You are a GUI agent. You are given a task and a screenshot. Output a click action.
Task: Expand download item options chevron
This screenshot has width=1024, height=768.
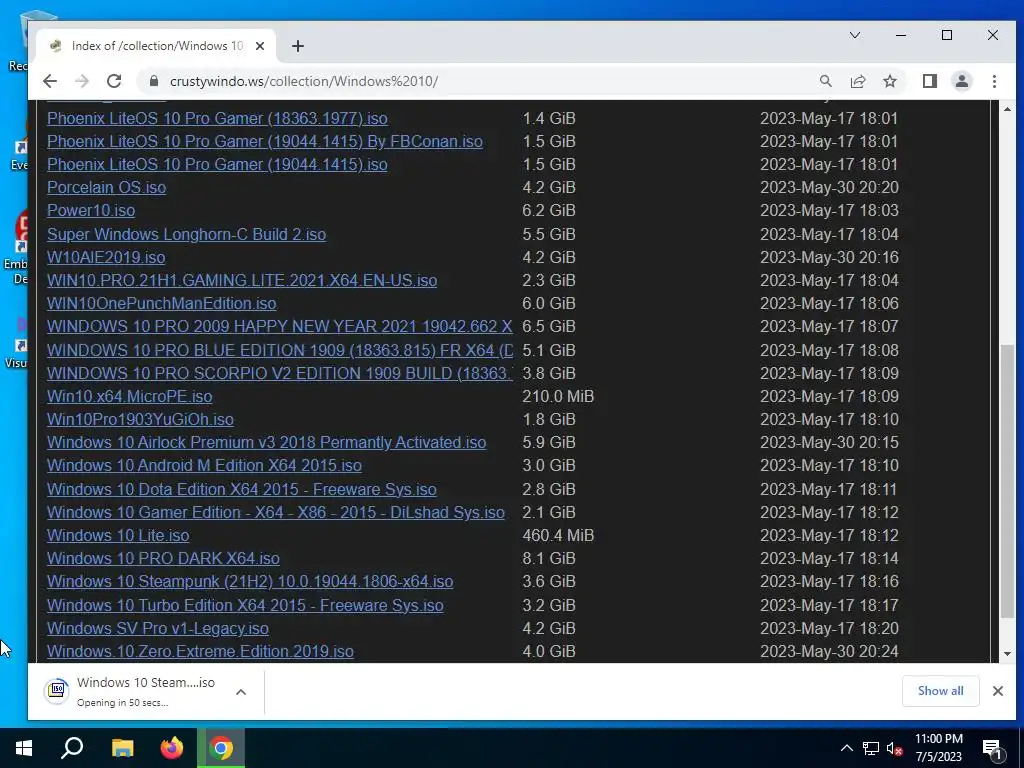point(241,692)
